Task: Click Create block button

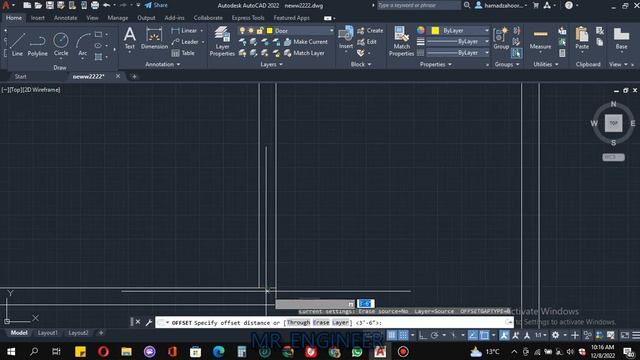Action: pos(370,31)
